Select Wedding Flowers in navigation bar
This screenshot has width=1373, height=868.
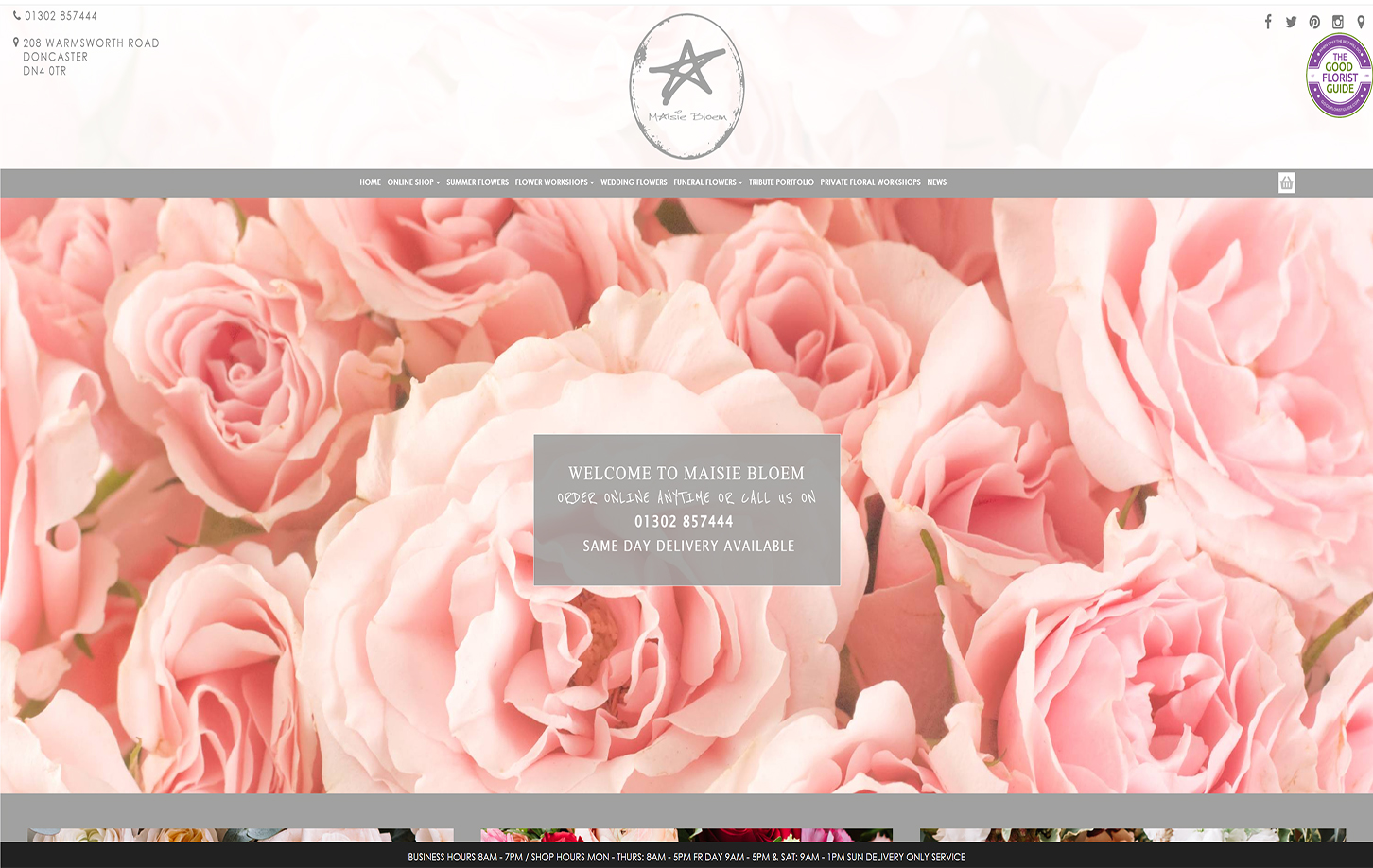click(634, 182)
